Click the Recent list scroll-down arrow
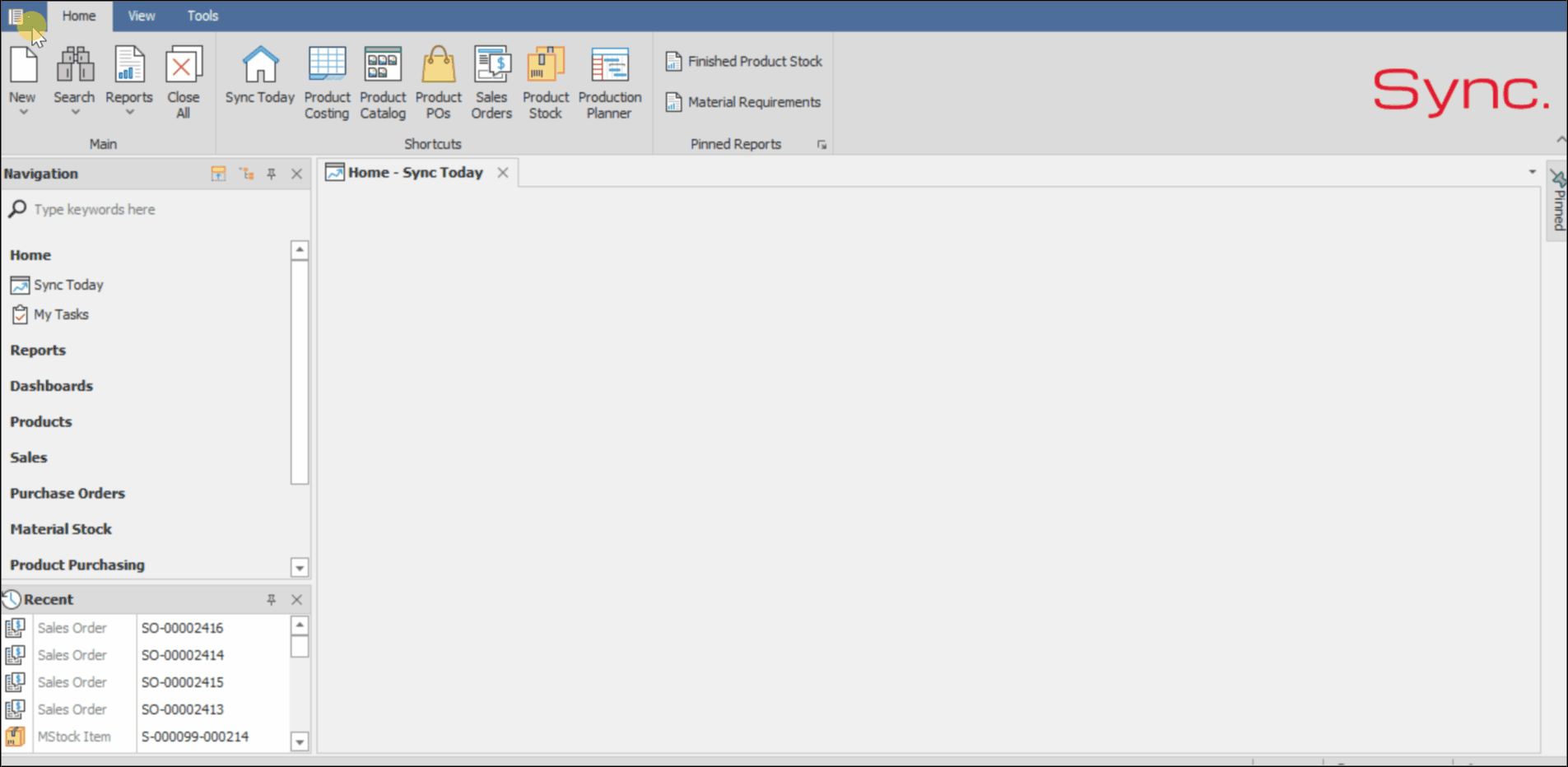 [300, 741]
